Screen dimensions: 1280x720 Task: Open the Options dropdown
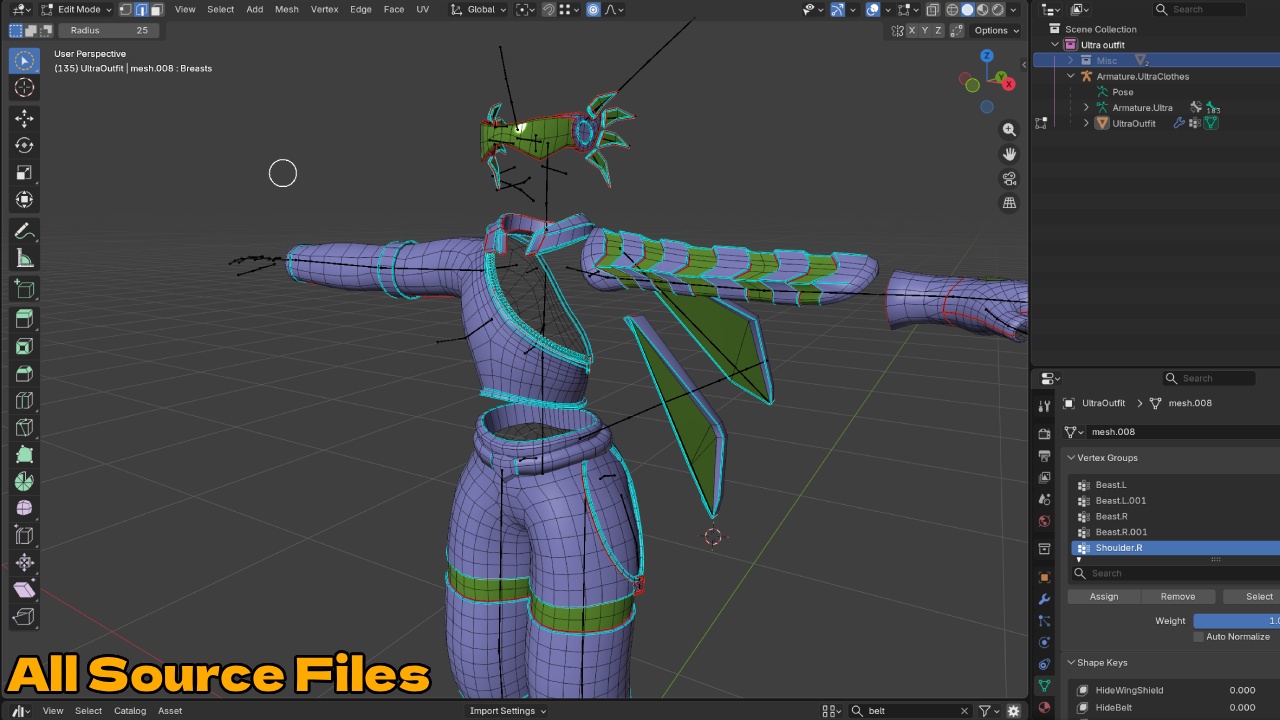click(996, 30)
